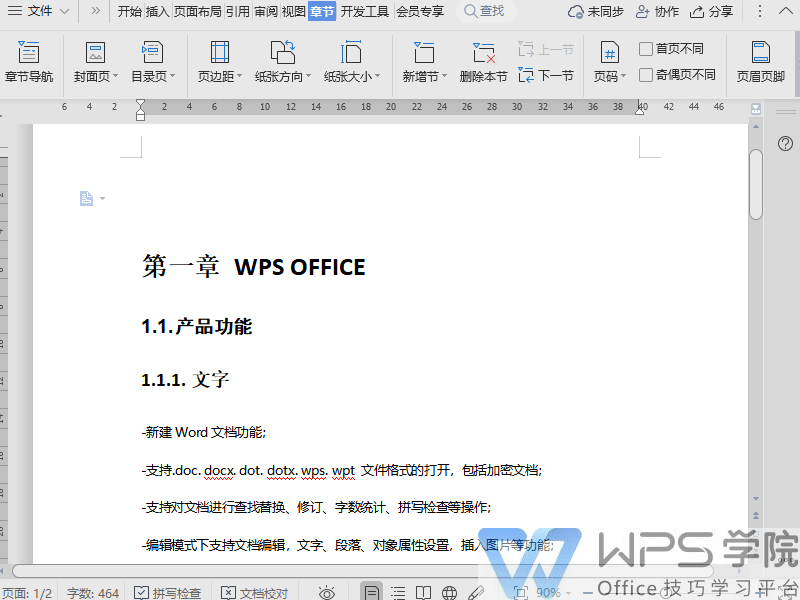Switch to reading view book icon
The height and width of the screenshot is (600, 800).
click(x=423, y=592)
